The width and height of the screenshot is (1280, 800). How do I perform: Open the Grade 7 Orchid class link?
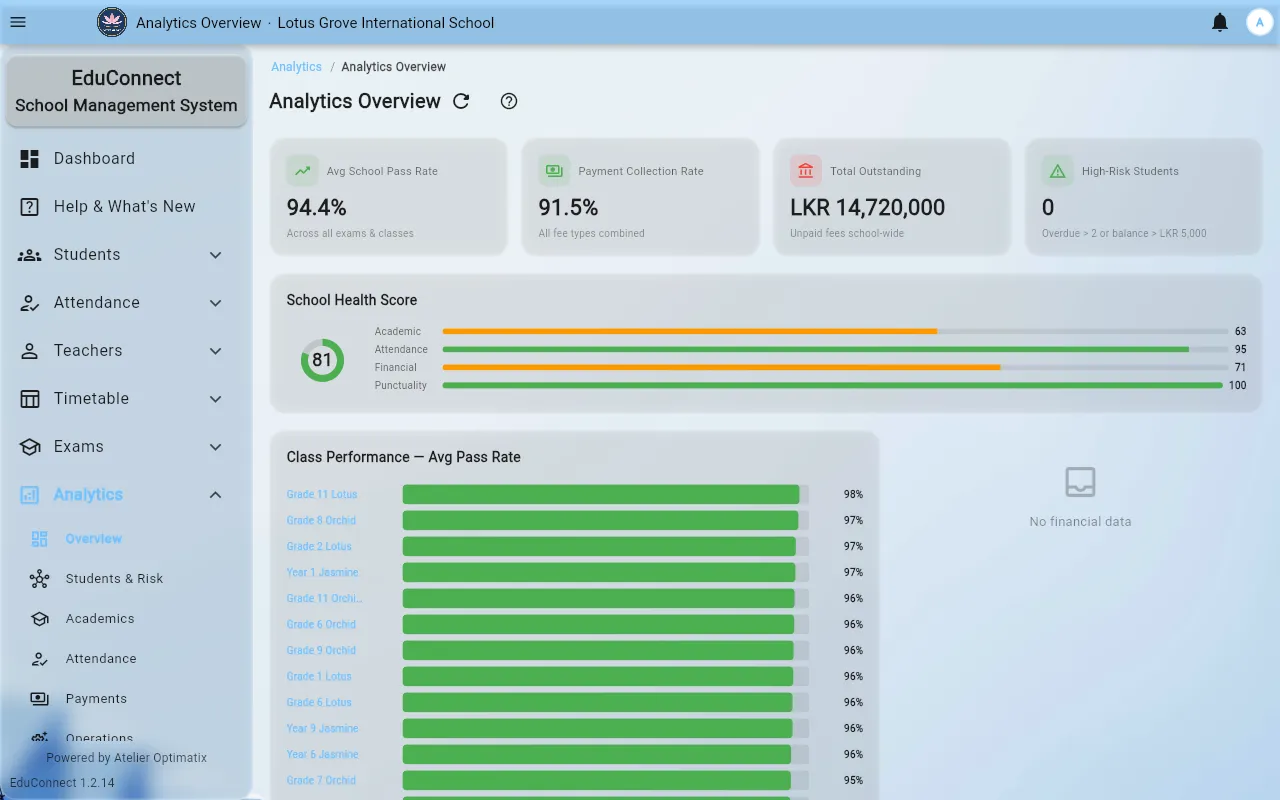click(321, 780)
